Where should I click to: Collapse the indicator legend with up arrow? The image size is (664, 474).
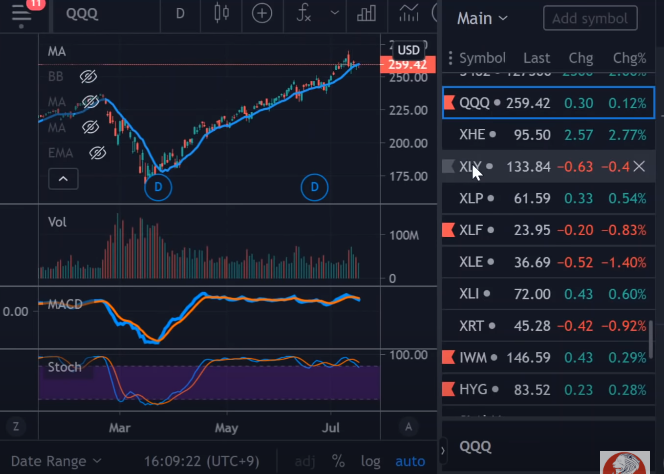(x=63, y=179)
